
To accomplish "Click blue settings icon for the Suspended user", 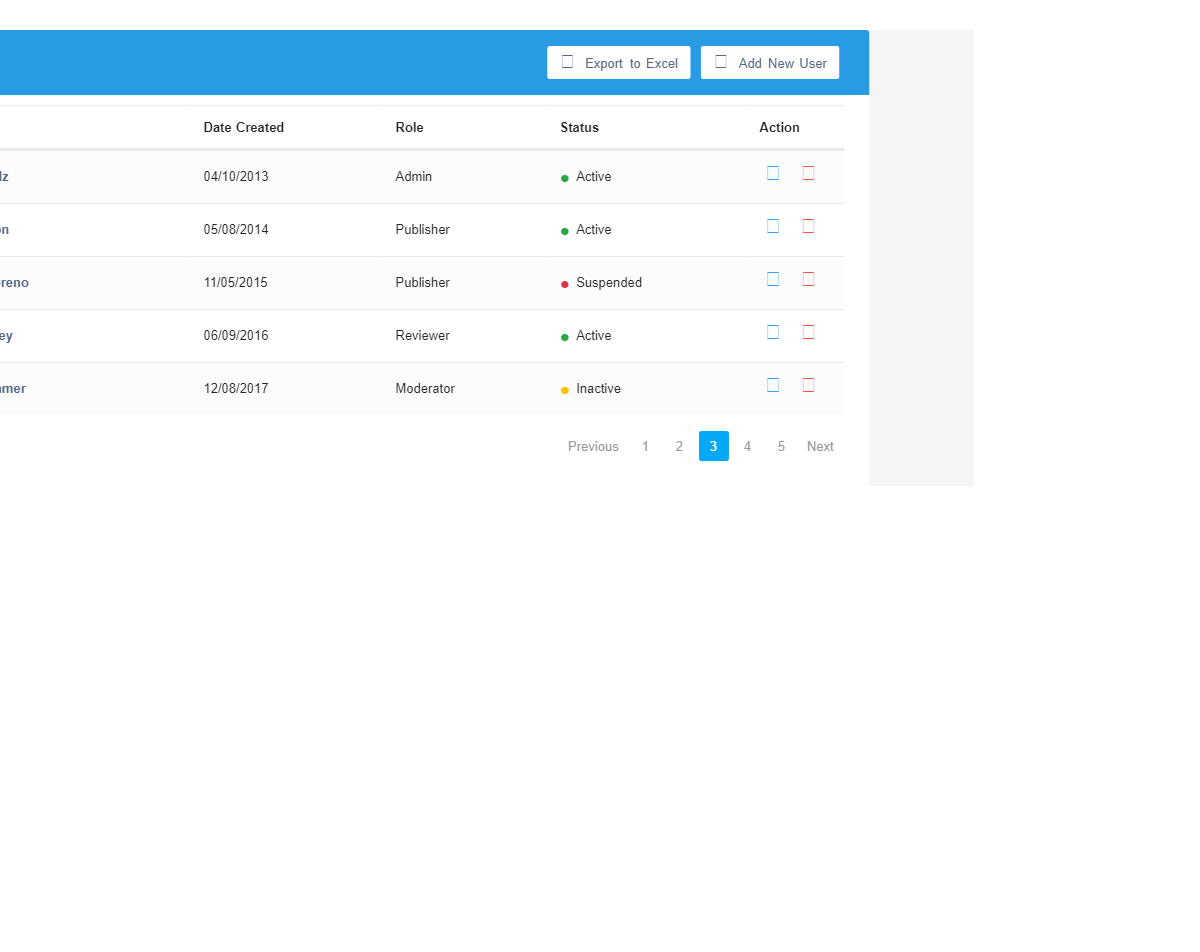I will pos(772,279).
